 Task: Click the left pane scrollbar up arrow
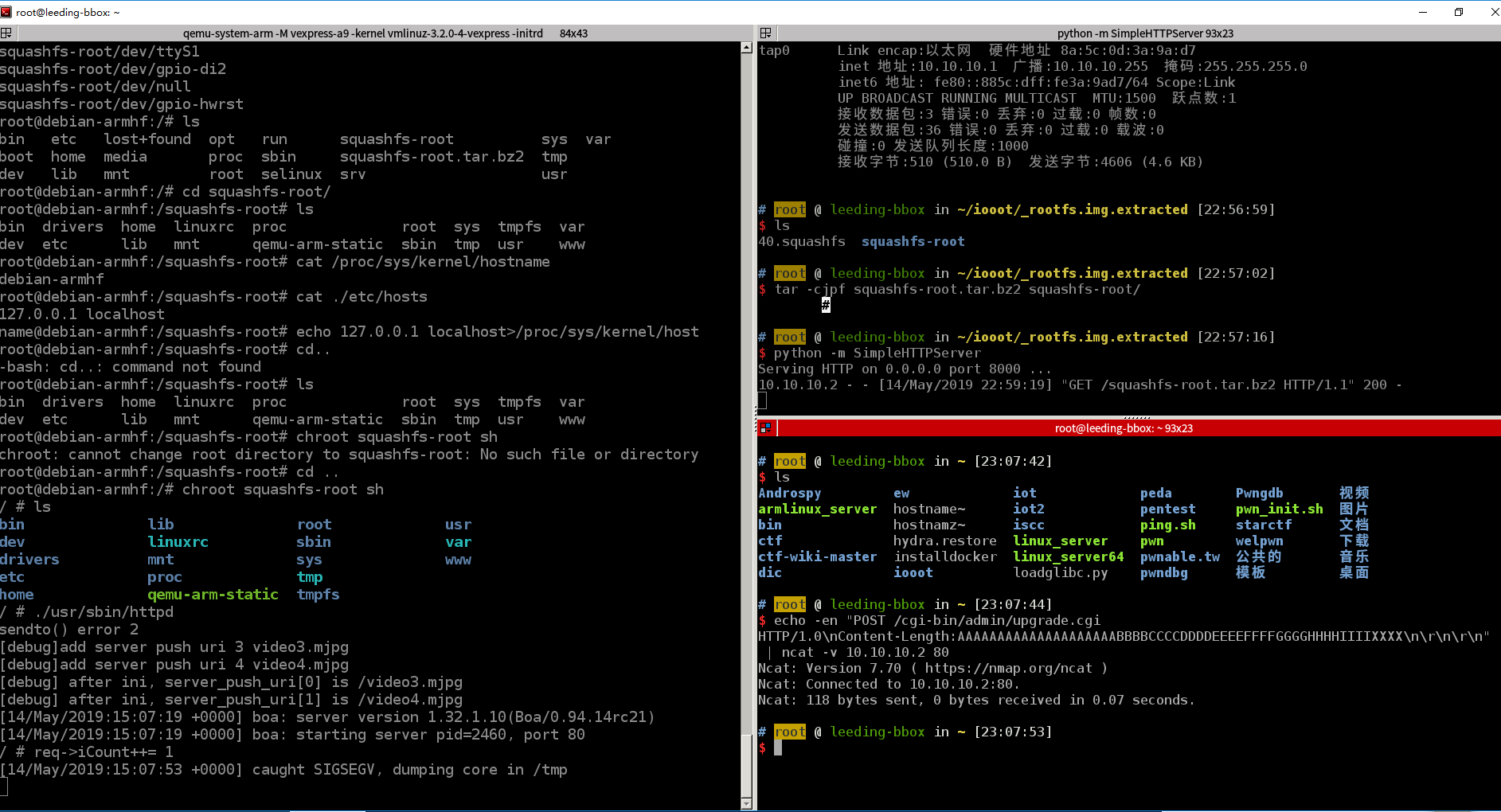[x=746, y=48]
